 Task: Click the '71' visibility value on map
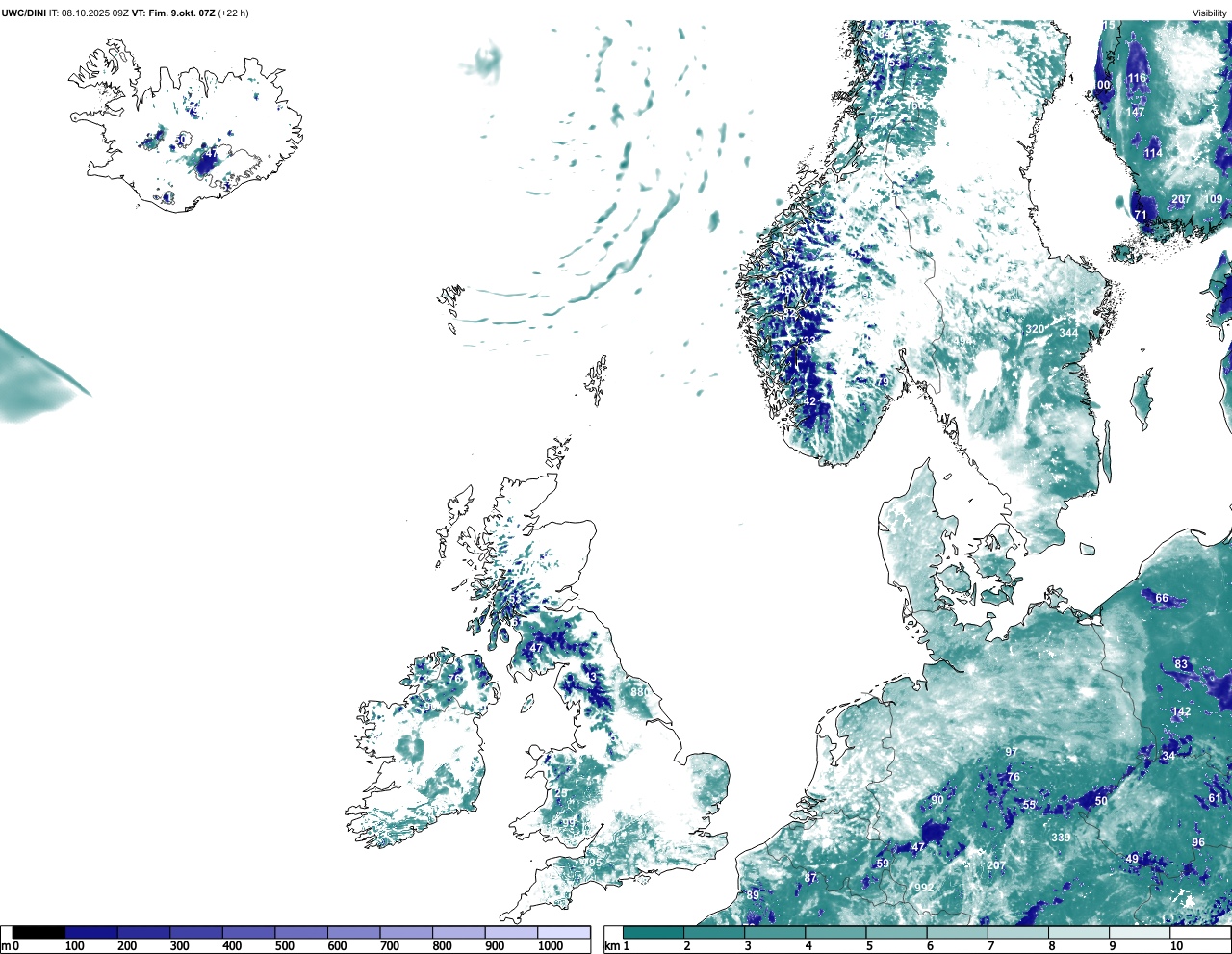pos(1141,215)
